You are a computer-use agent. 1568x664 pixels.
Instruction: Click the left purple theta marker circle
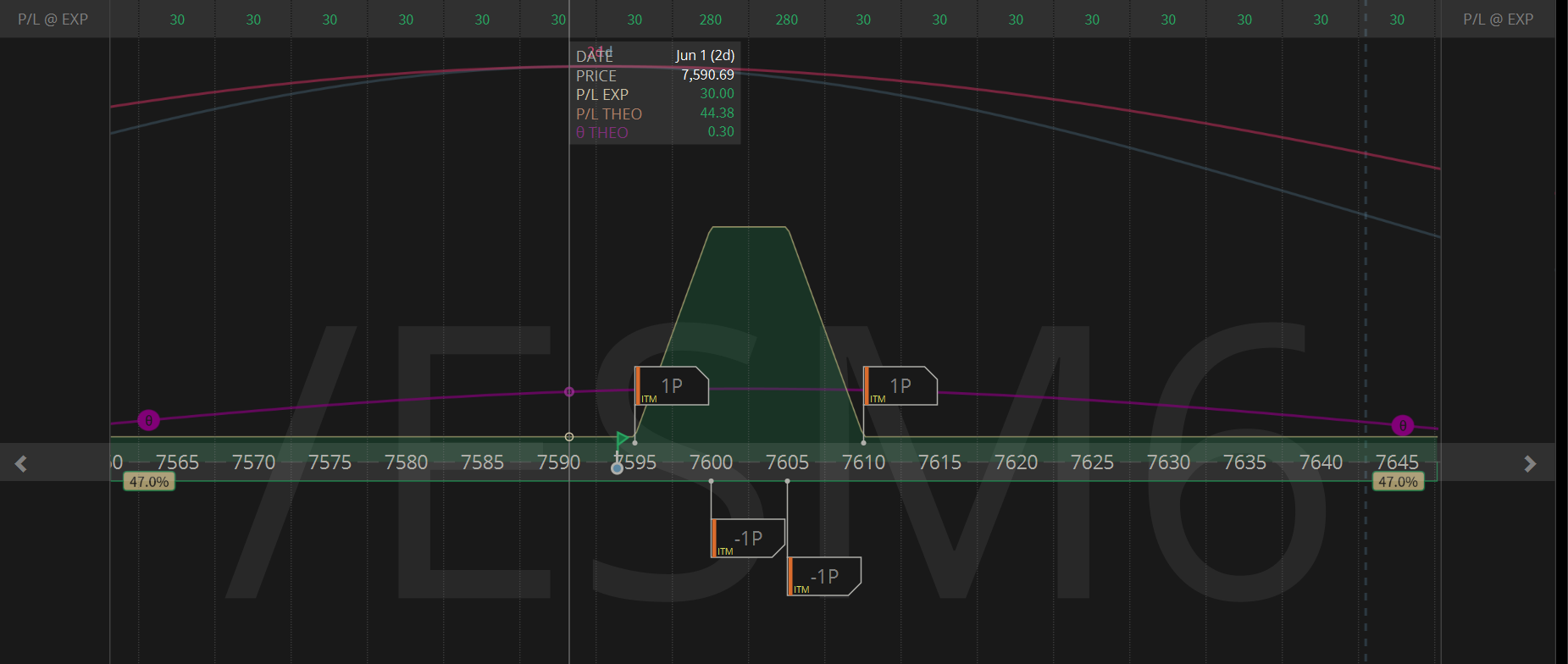tap(148, 420)
